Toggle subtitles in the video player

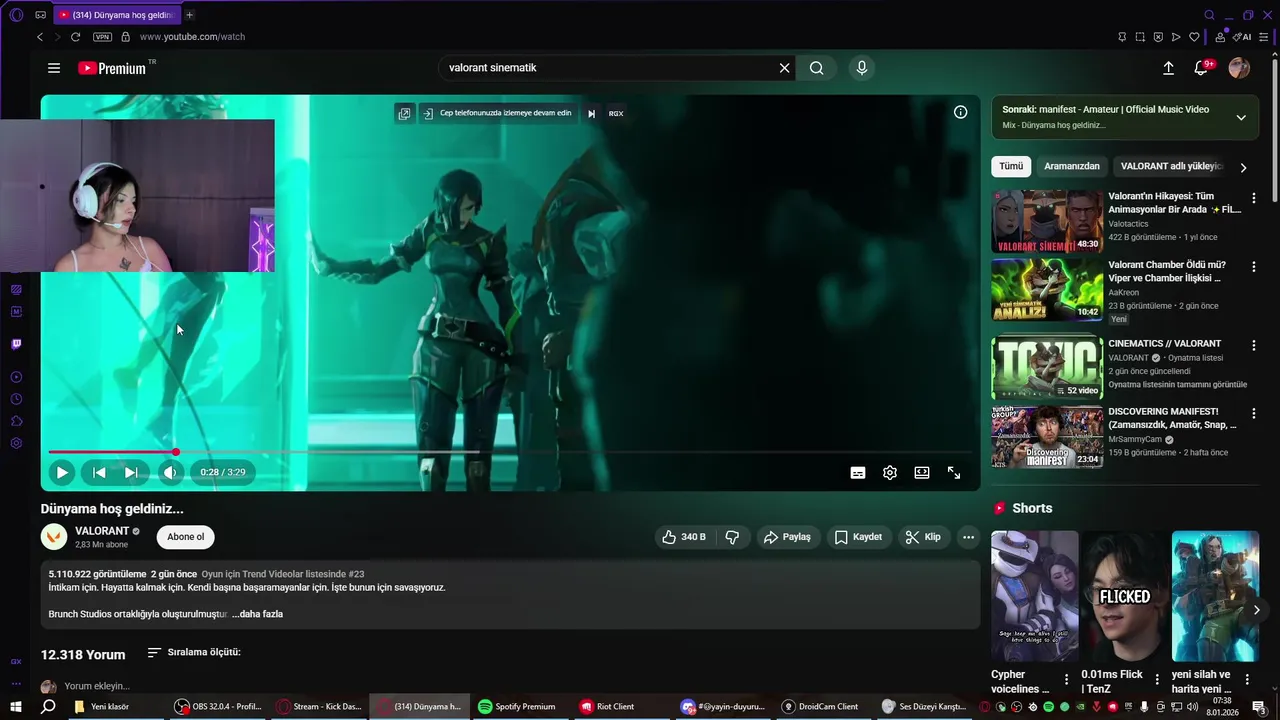tap(858, 473)
